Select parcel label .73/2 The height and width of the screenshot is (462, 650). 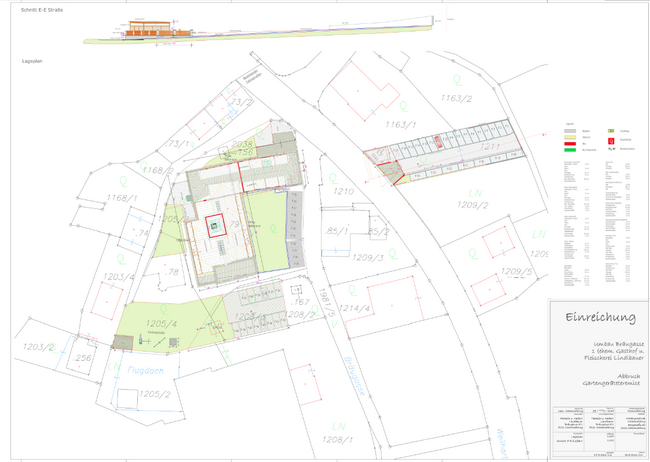coord(241,102)
